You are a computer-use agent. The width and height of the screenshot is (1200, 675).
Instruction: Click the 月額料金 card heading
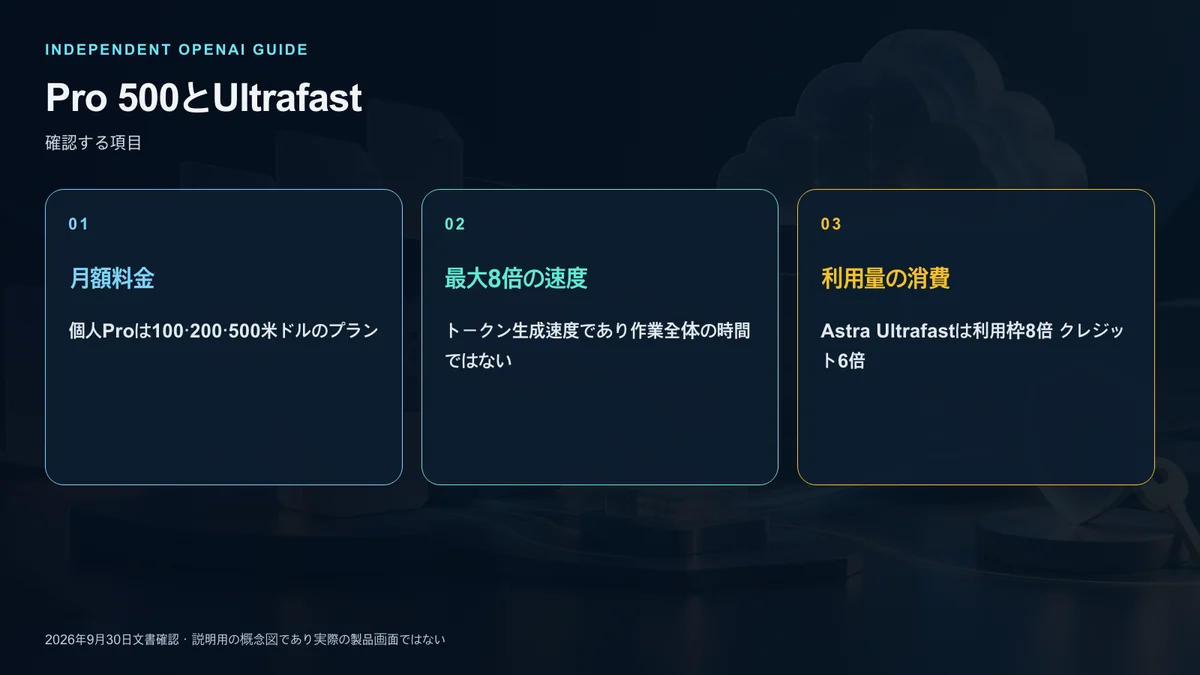[111, 279]
